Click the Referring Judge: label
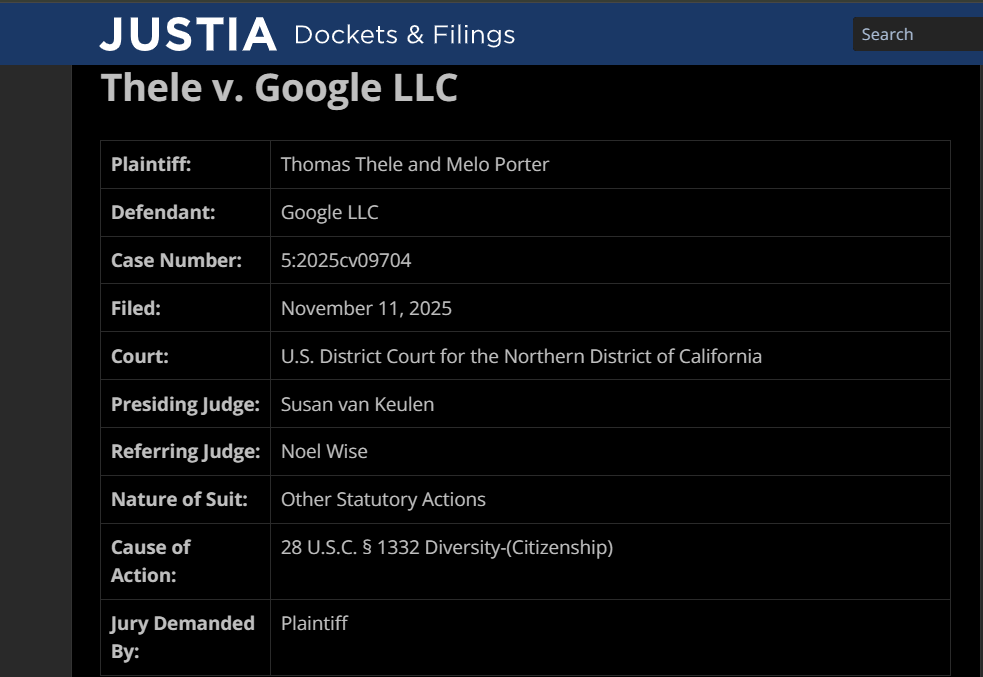This screenshot has width=983, height=677. [x=186, y=451]
